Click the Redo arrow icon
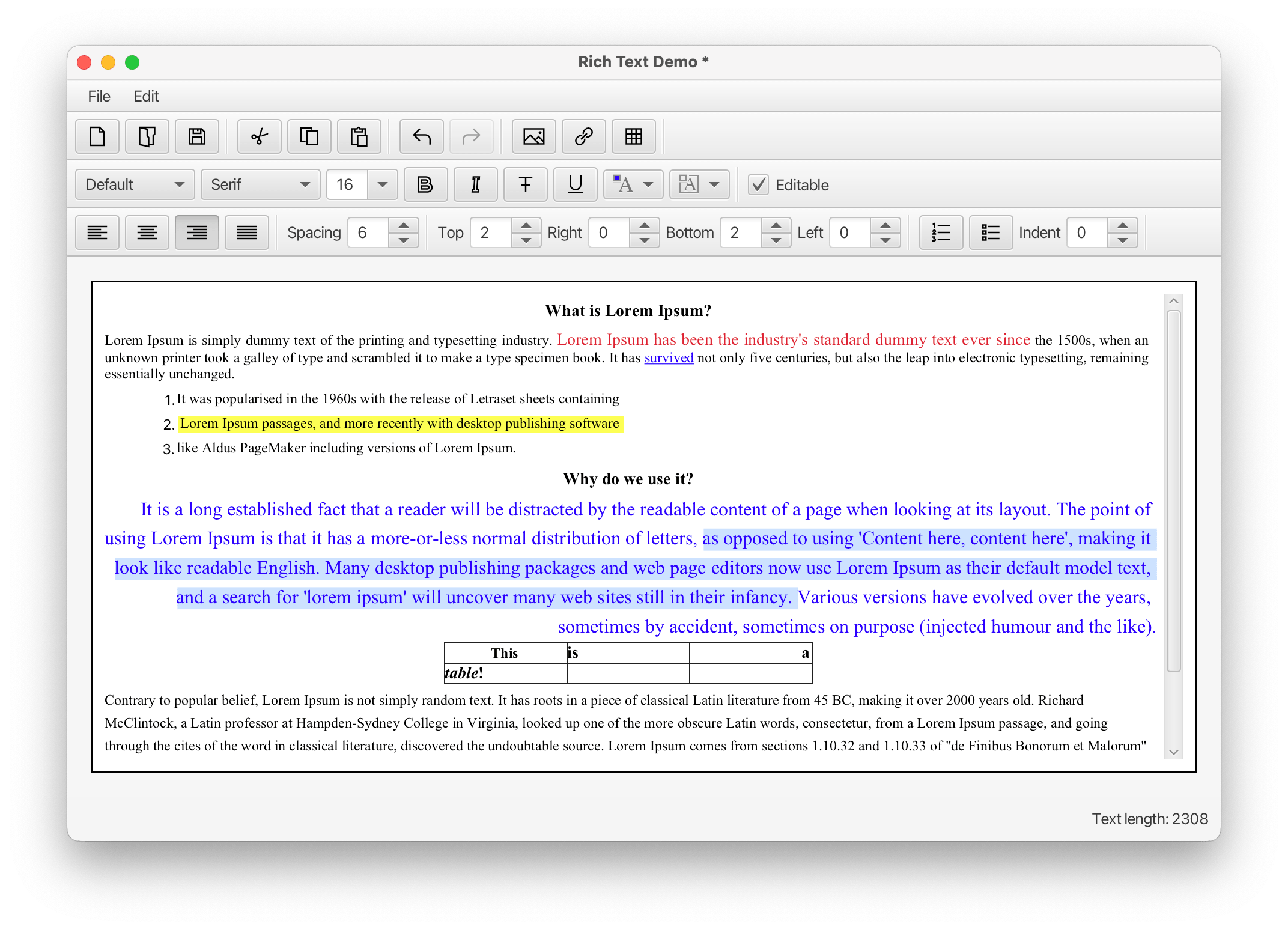Image resolution: width=1288 pixels, height=930 pixels. point(472,136)
